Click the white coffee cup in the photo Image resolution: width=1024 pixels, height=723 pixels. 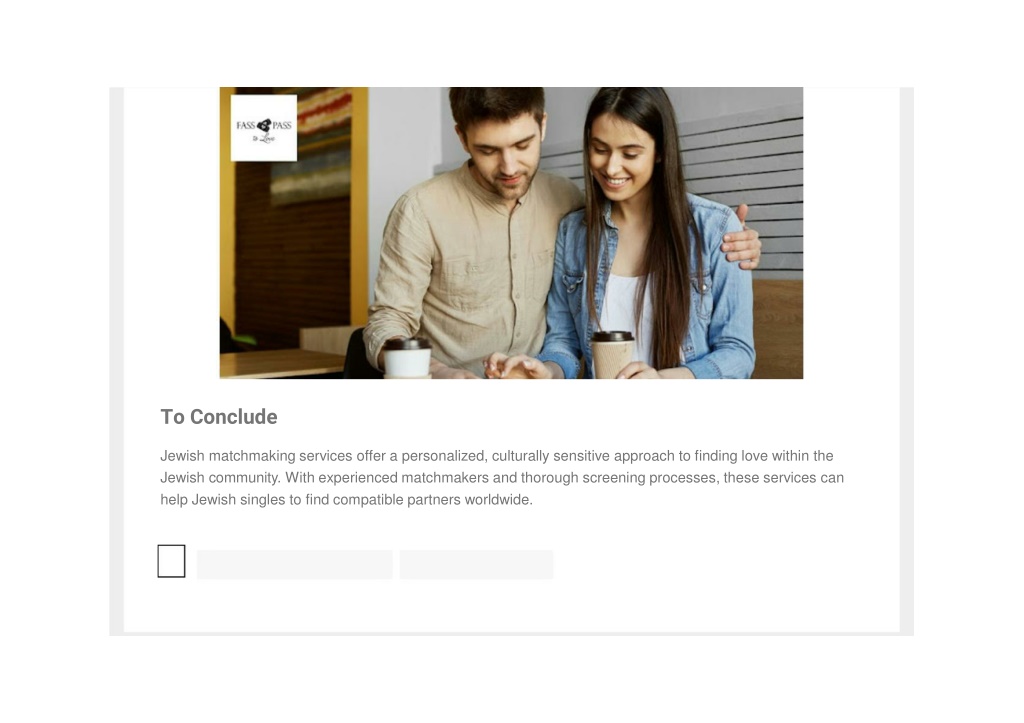407,358
